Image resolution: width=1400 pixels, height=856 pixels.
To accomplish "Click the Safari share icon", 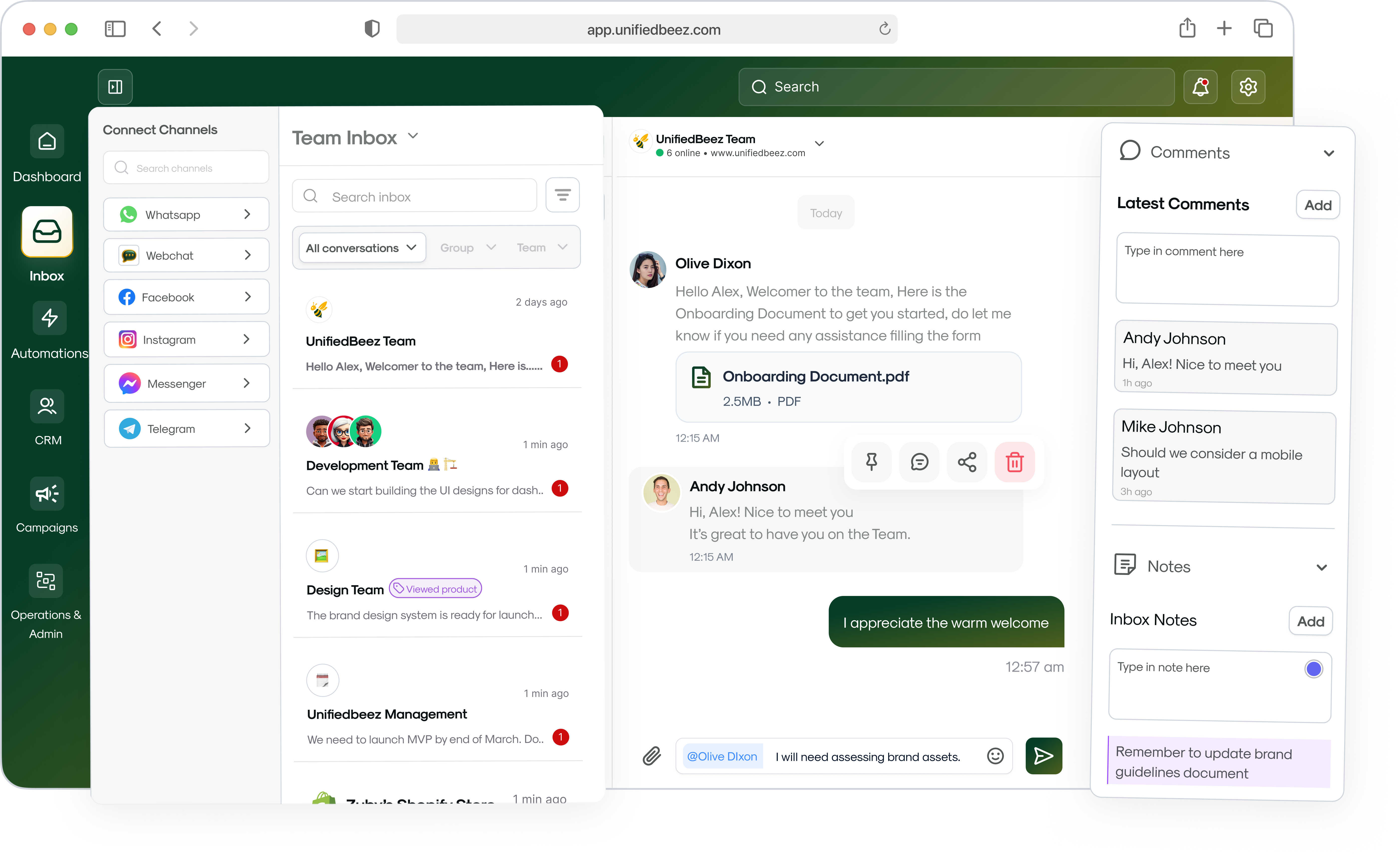I will (x=1187, y=28).
